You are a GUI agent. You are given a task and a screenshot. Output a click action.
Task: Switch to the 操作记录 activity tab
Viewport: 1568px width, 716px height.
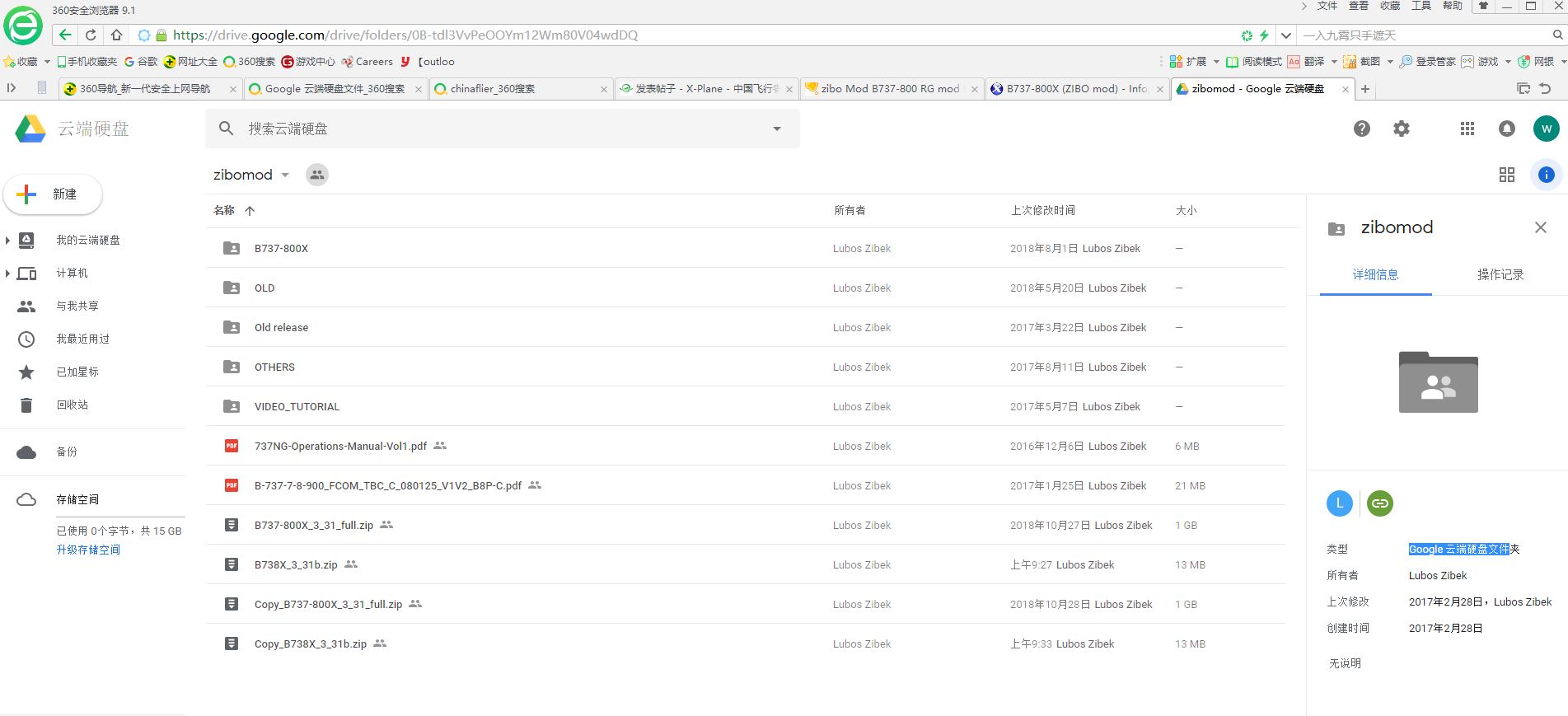point(1500,274)
